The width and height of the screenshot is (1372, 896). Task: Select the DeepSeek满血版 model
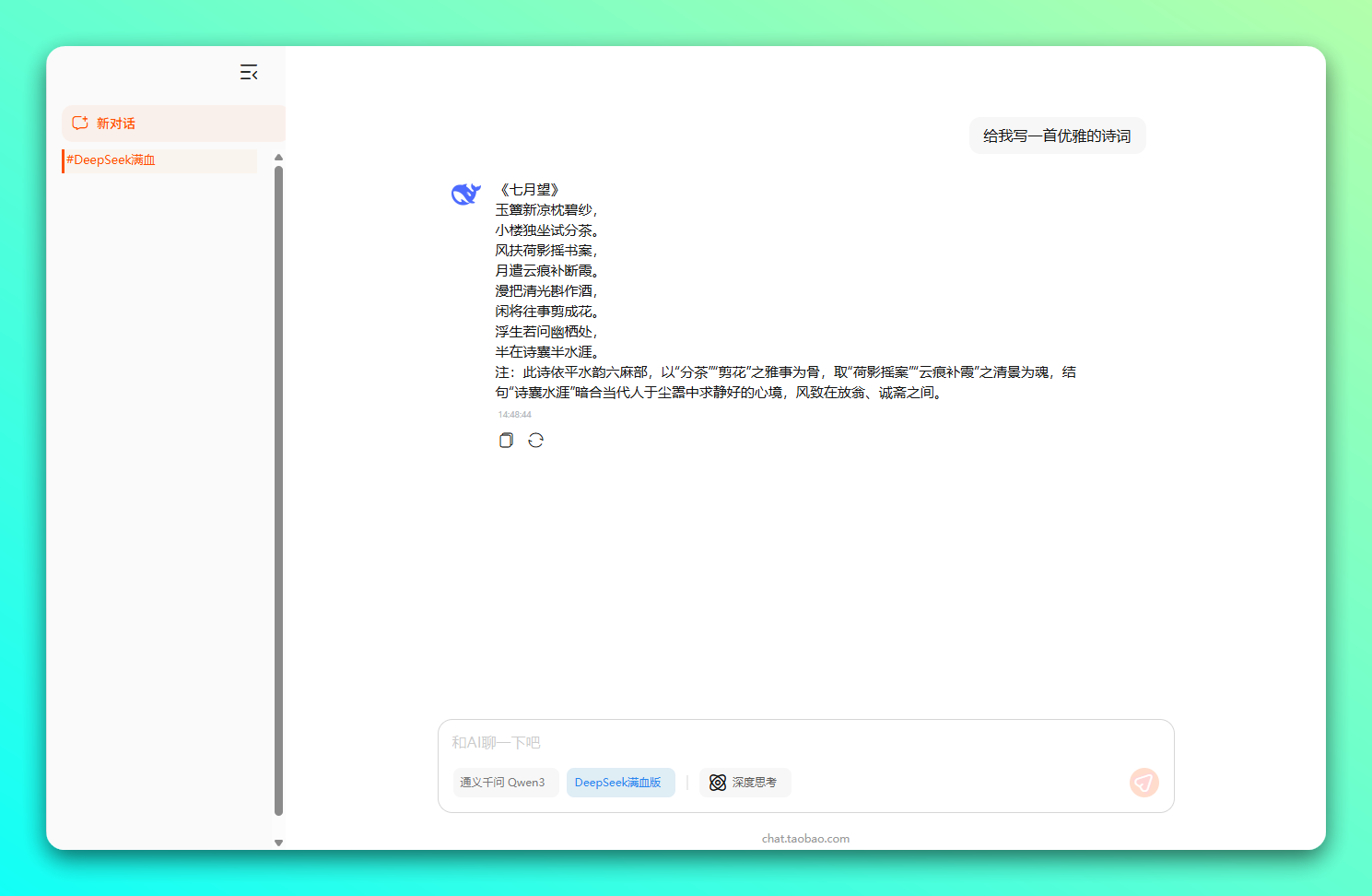(x=620, y=783)
